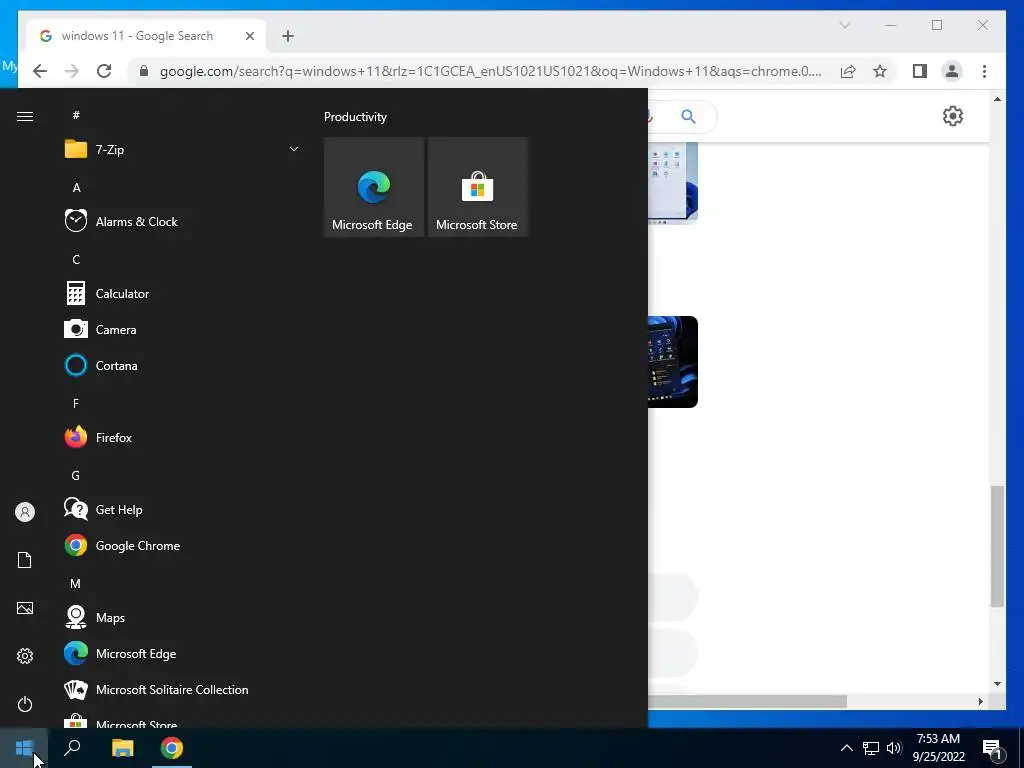Screen dimensions: 1024x768
Task: Launch the Camera app
Action: coord(182,330)
